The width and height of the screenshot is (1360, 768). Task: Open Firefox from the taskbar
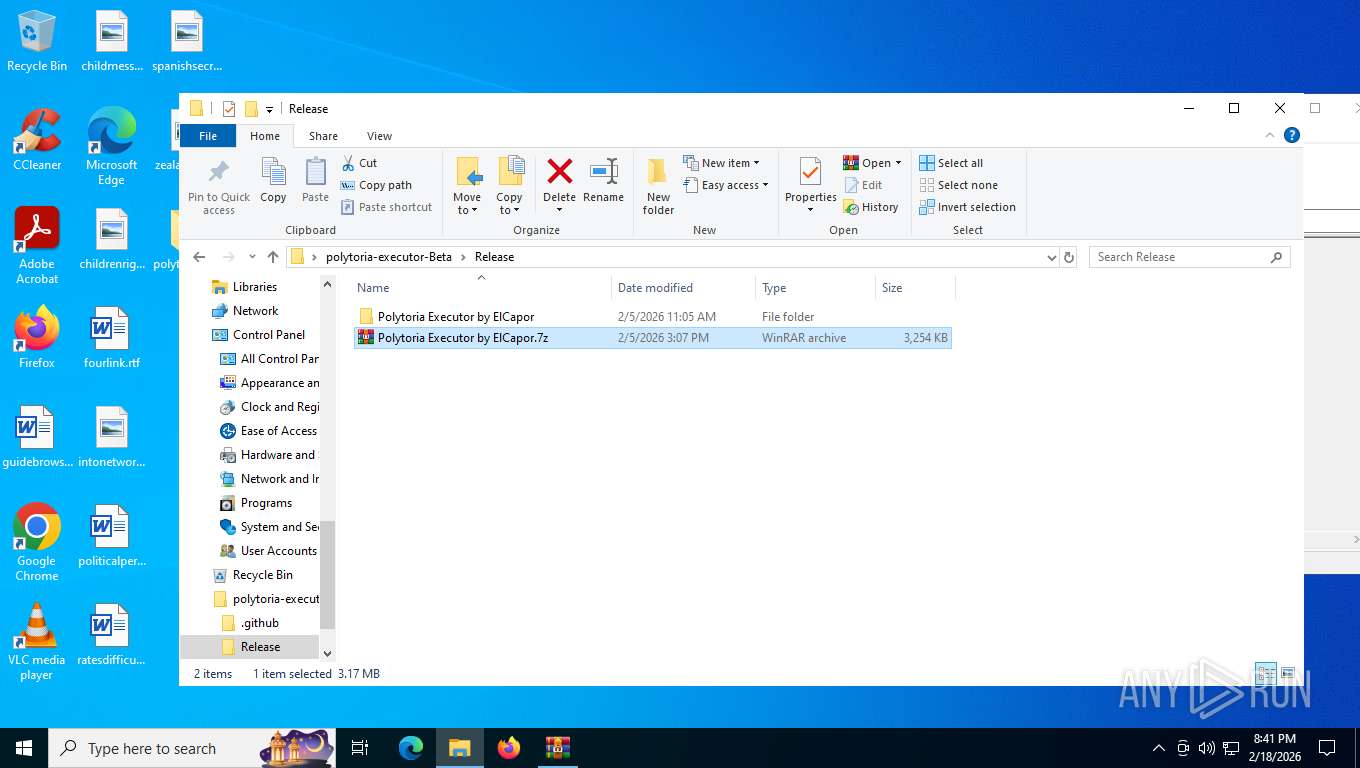pos(509,748)
